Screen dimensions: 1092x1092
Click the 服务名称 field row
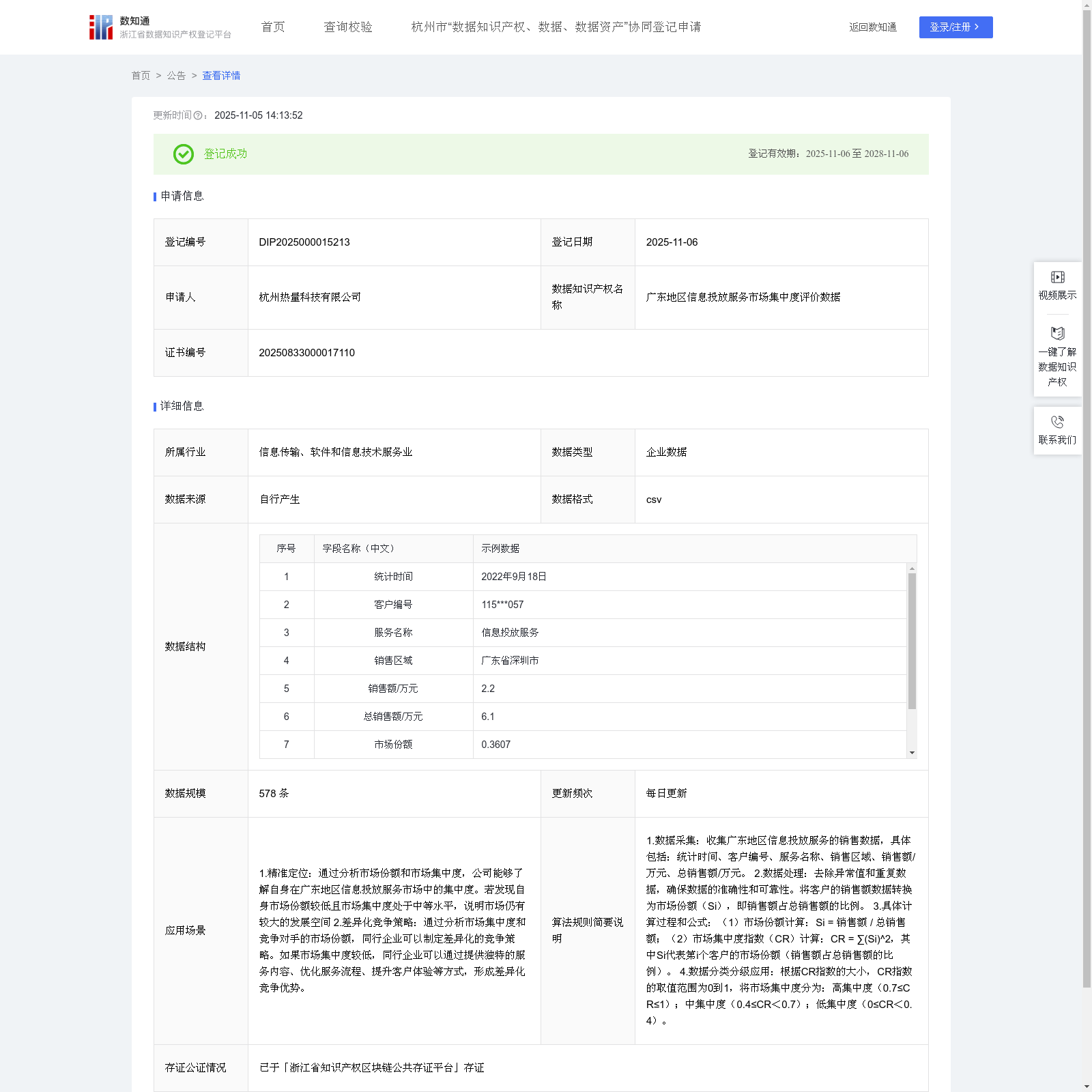point(584,633)
